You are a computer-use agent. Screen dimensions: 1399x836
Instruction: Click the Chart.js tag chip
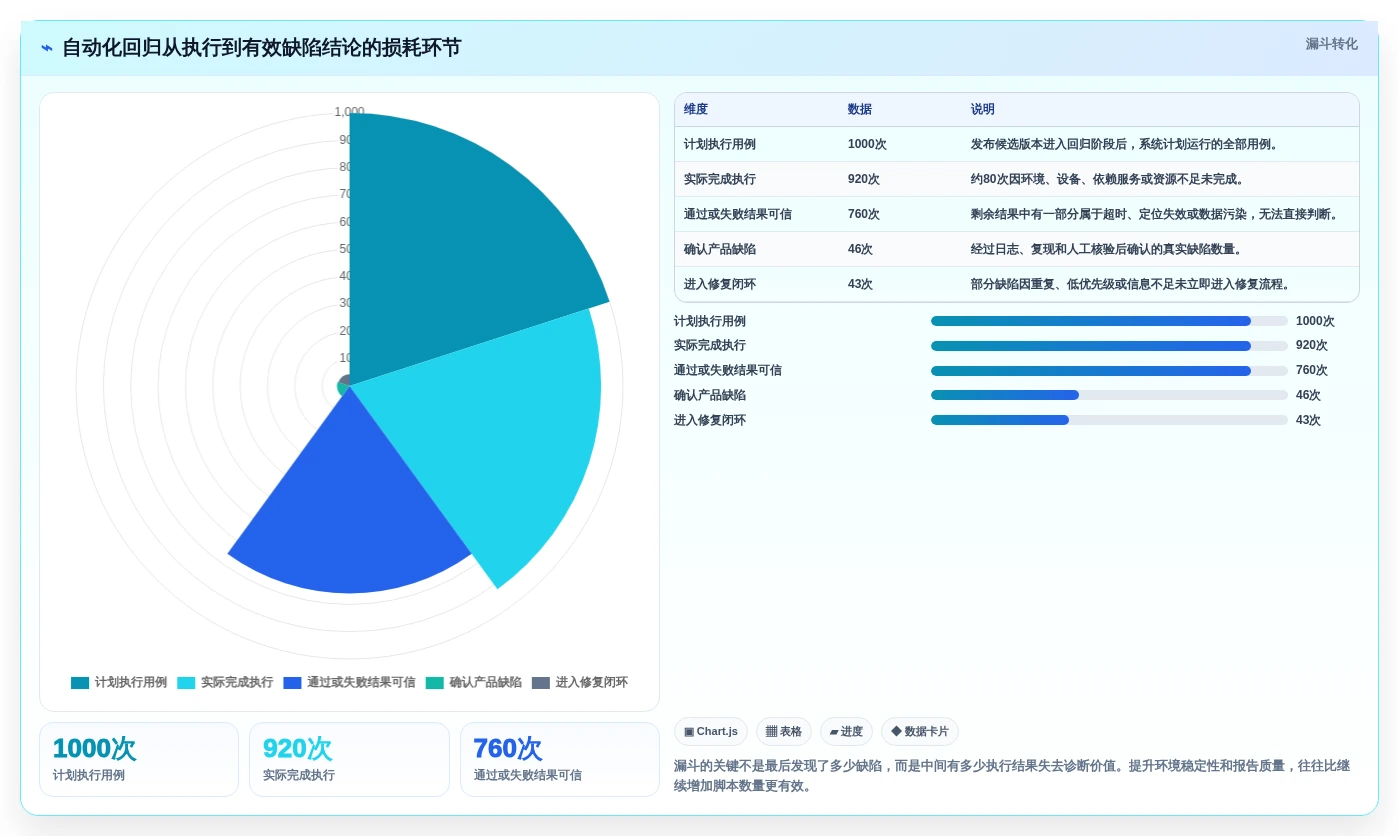point(711,732)
